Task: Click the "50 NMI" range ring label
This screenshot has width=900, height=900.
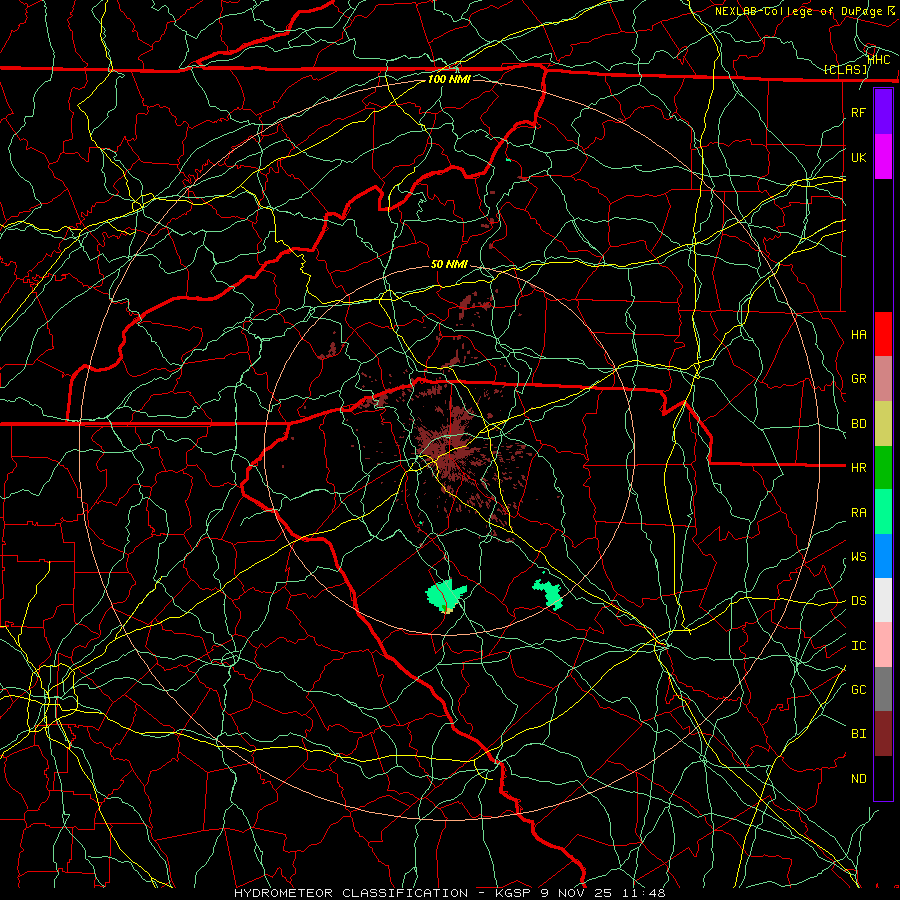Action: click(449, 264)
